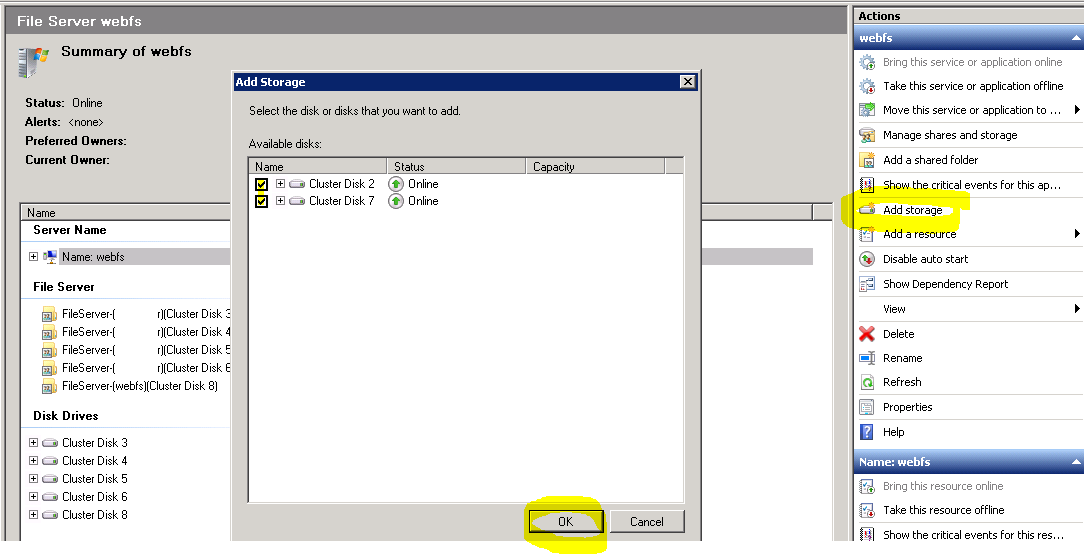The width and height of the screenshot is (1084, 555).
Task: Open the View submenu arrow
Action: tap(1077, 308)
